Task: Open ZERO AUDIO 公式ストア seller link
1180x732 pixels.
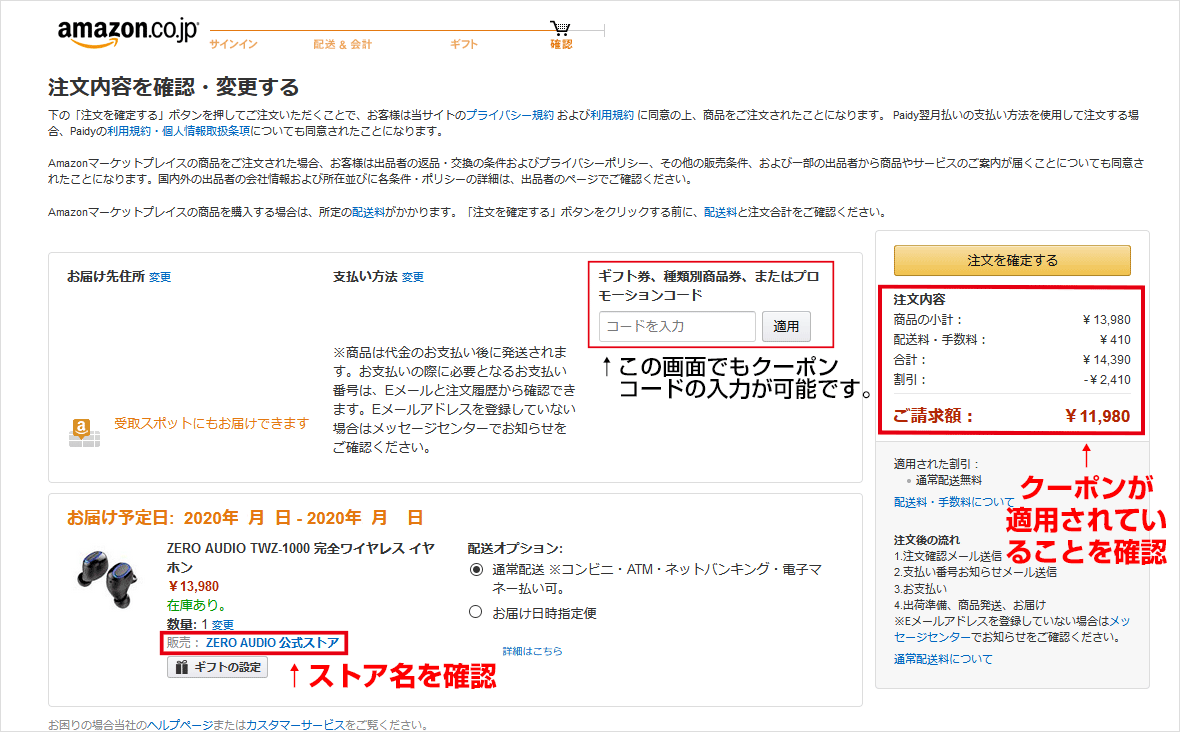Action: (x=272, y=642)
